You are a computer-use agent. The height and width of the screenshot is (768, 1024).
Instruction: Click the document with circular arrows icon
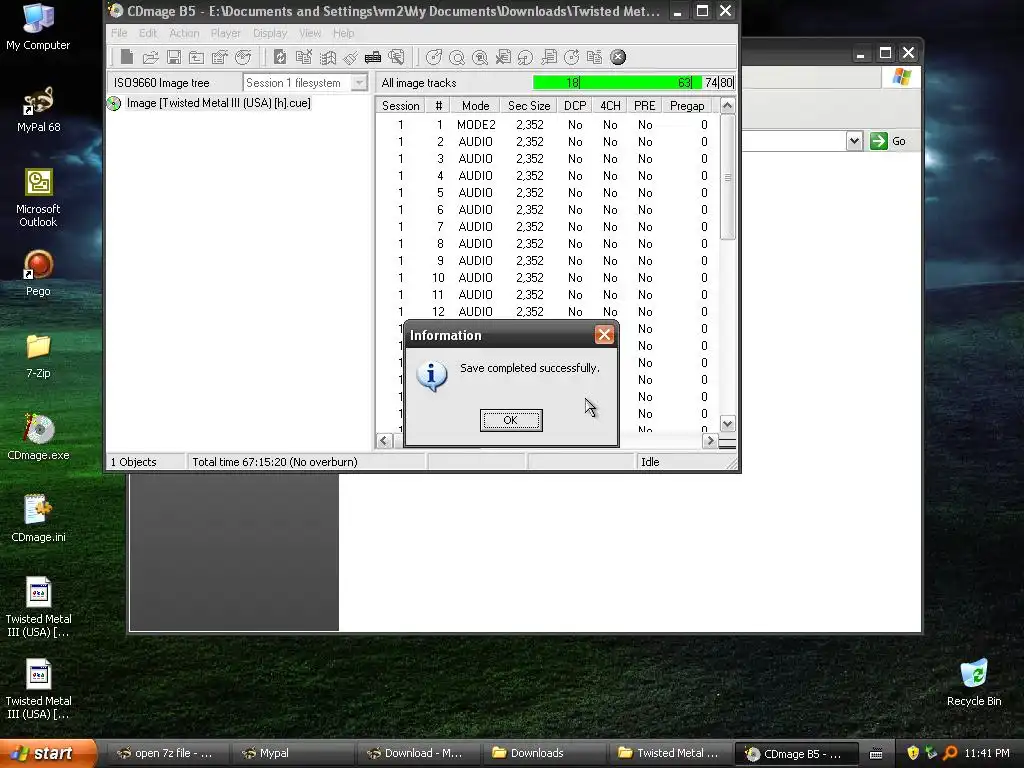point(280,57)
